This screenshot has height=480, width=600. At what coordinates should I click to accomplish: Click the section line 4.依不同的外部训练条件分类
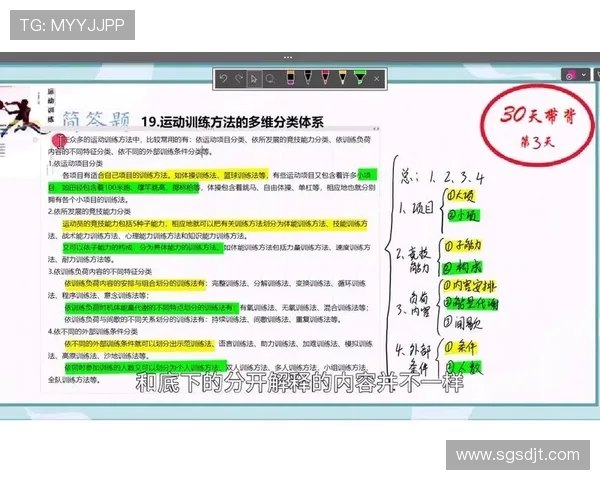click(93, 331)
